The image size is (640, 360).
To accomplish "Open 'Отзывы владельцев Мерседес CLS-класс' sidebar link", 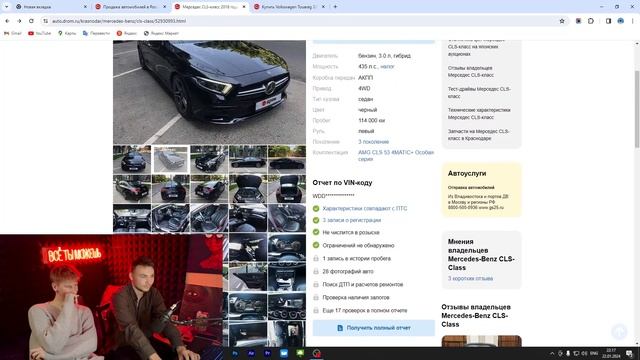I will [471, 71].
